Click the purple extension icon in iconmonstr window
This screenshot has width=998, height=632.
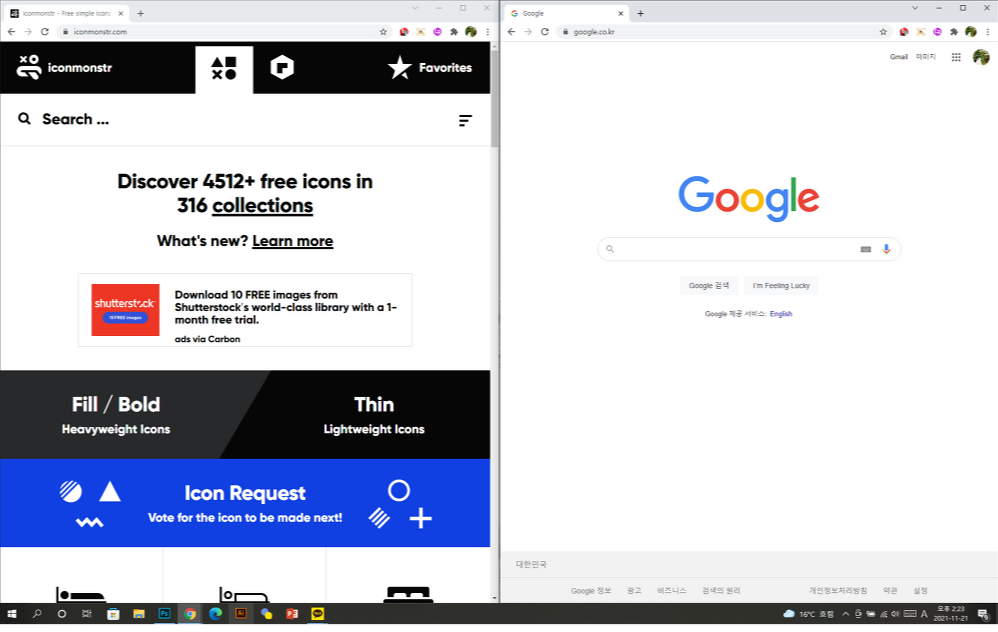(437, 31)
